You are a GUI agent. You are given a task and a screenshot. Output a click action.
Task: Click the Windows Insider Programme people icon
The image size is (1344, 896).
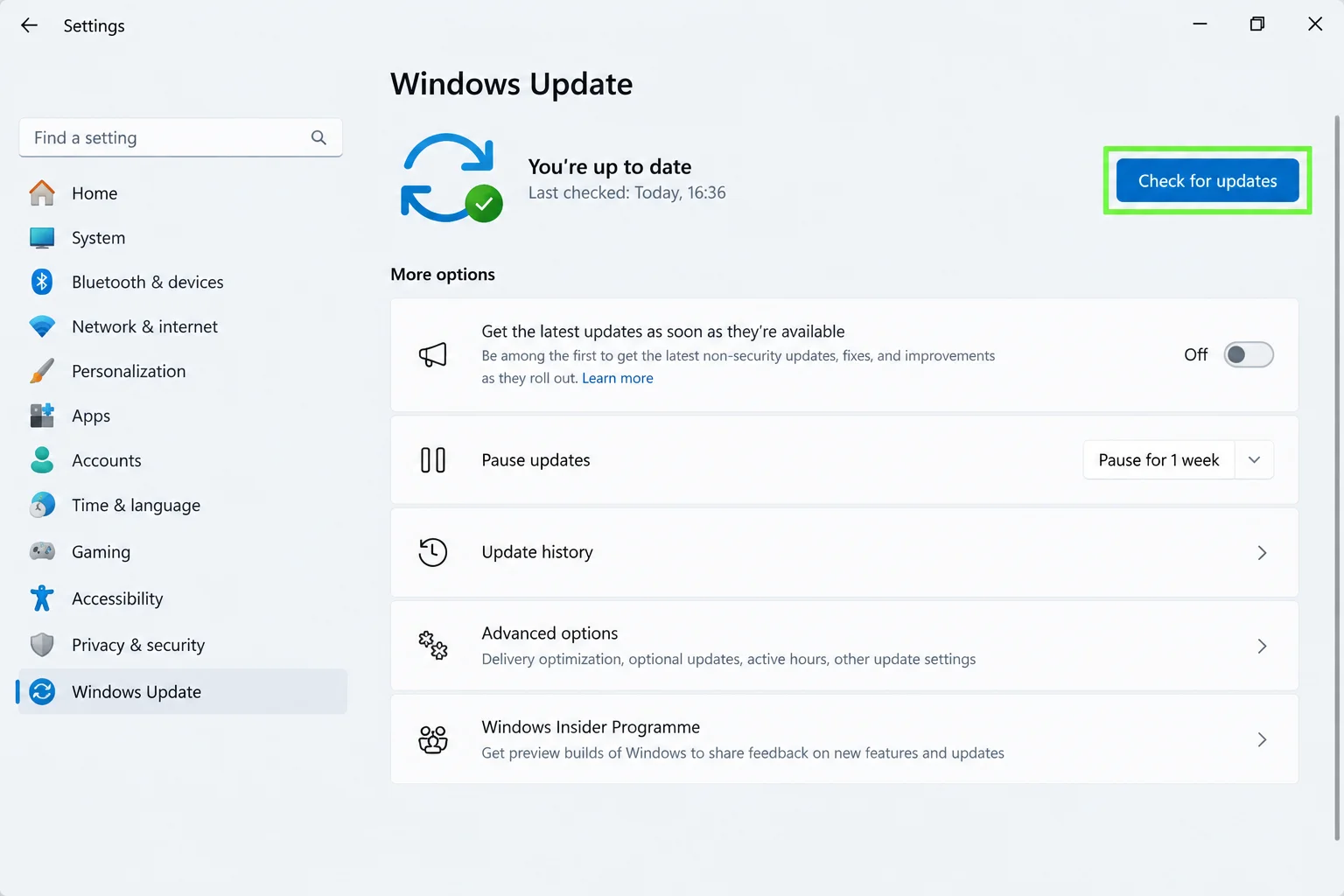433,739
